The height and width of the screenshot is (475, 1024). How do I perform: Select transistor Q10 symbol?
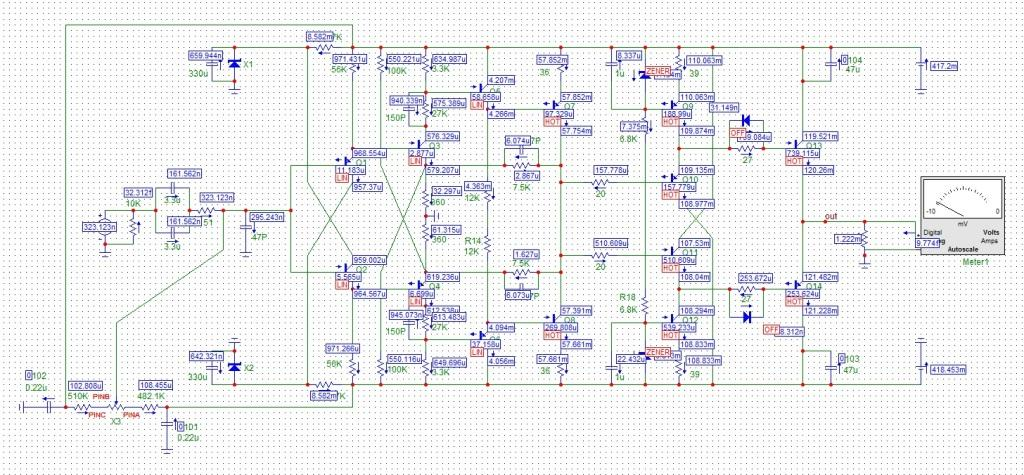pos(673,177)
